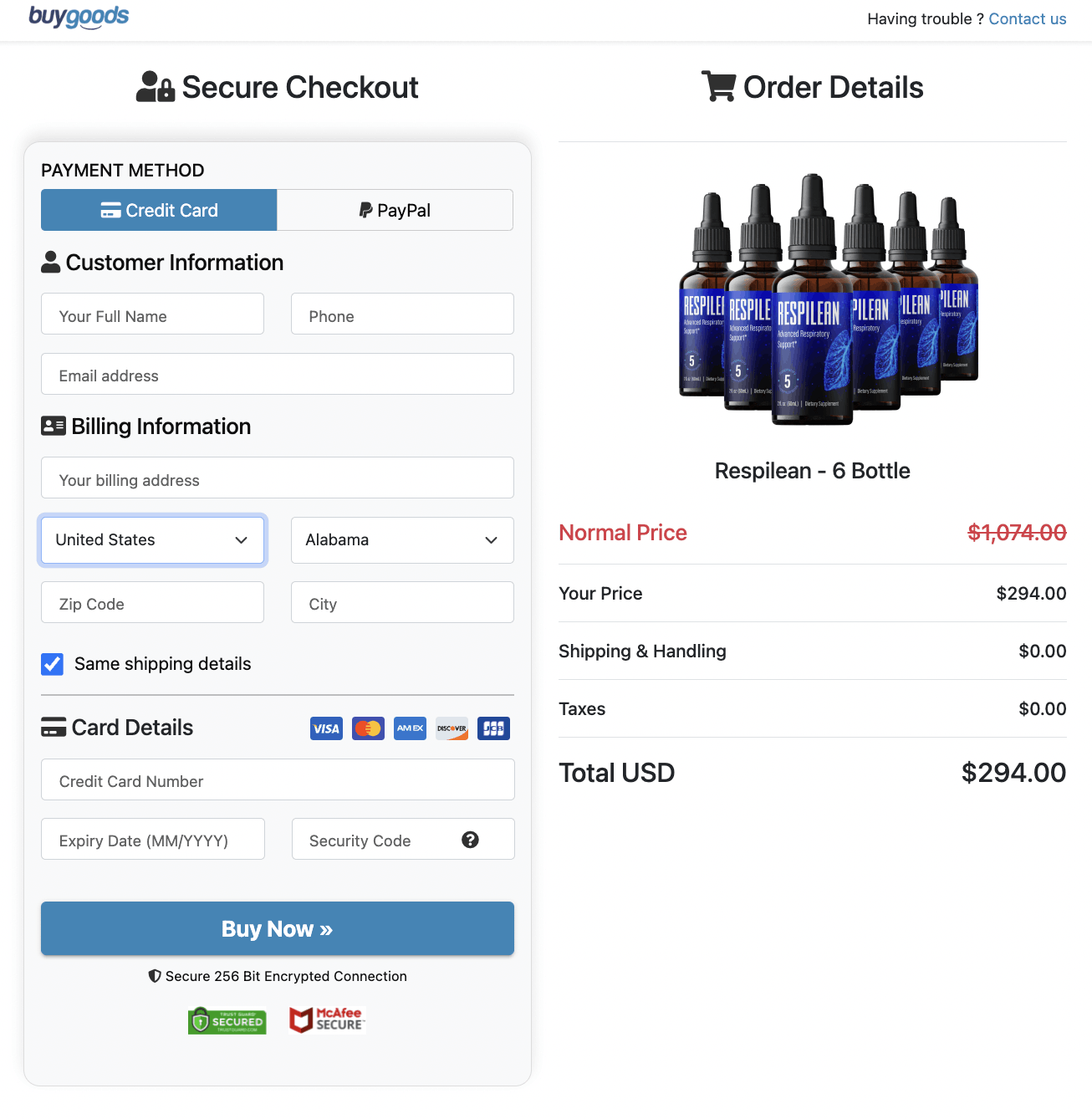Click into the Phone field
1092x1119 pixels.
[x=402, y=314]
